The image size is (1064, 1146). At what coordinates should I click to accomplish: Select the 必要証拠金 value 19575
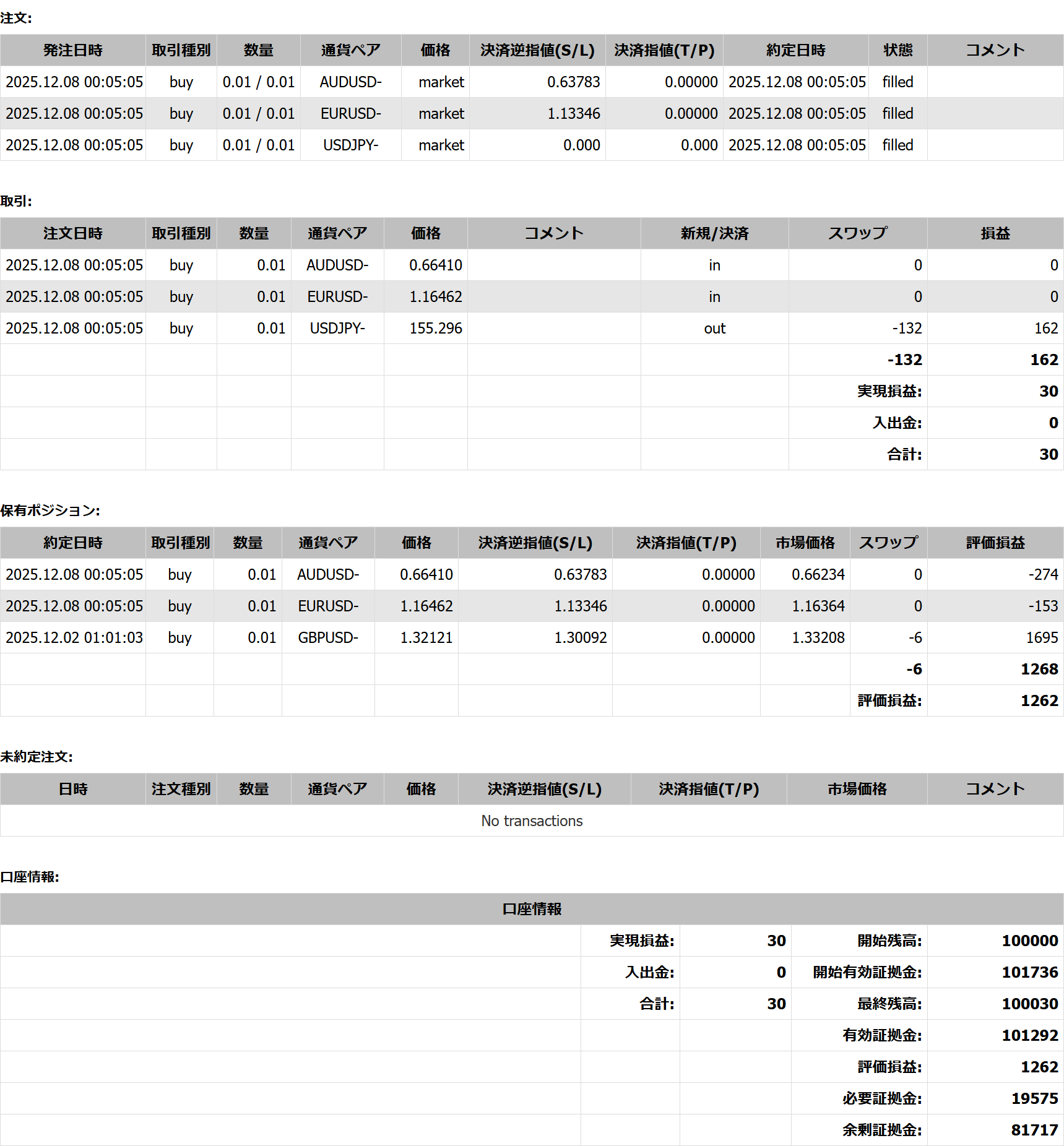(1034, 1098)
